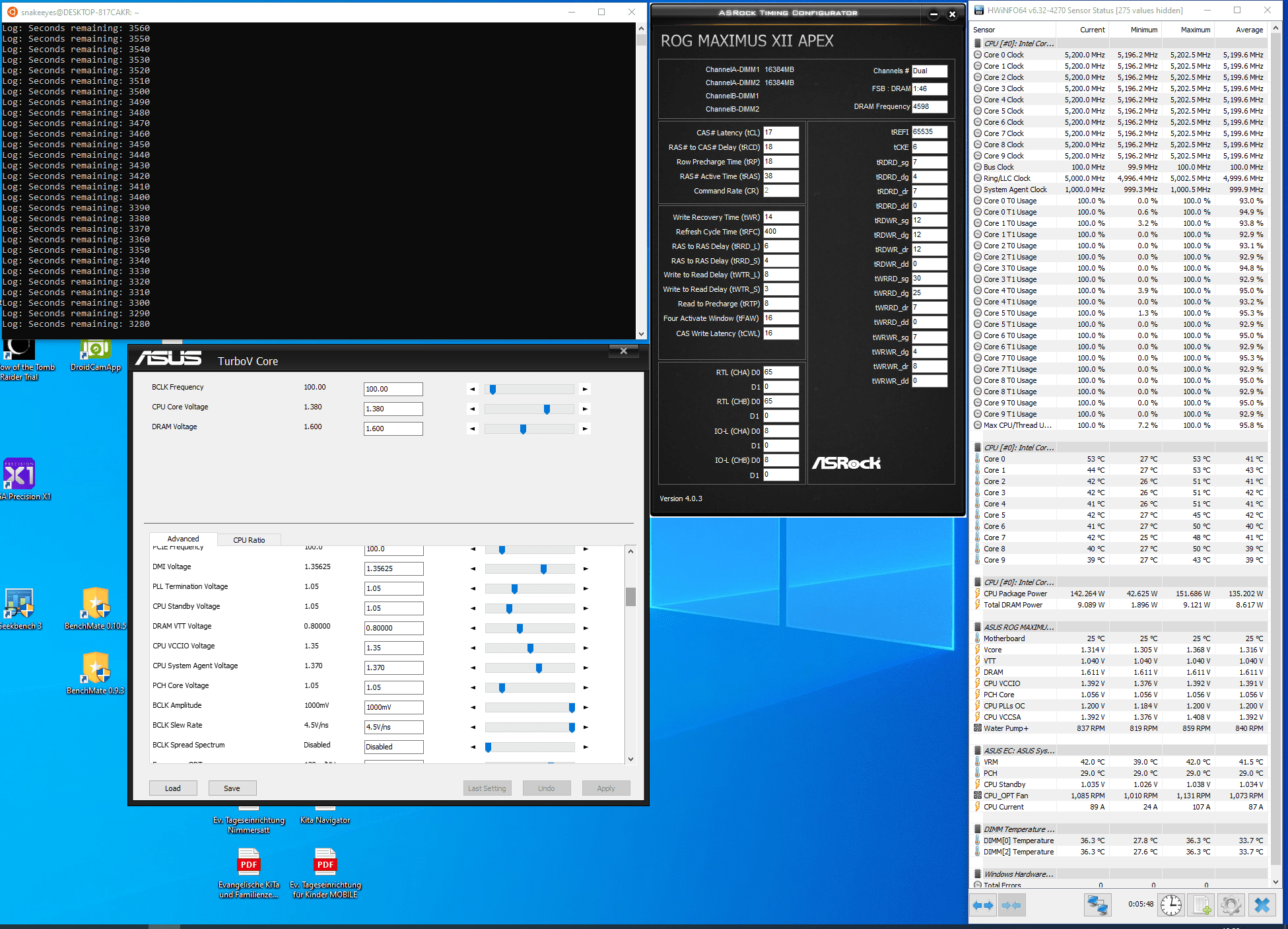The height and width of the screenshot is (929, 1288).
Task: Click the Water Pump+ fan sensor icon
Action: pyautogui.click(x=978, y=728)
